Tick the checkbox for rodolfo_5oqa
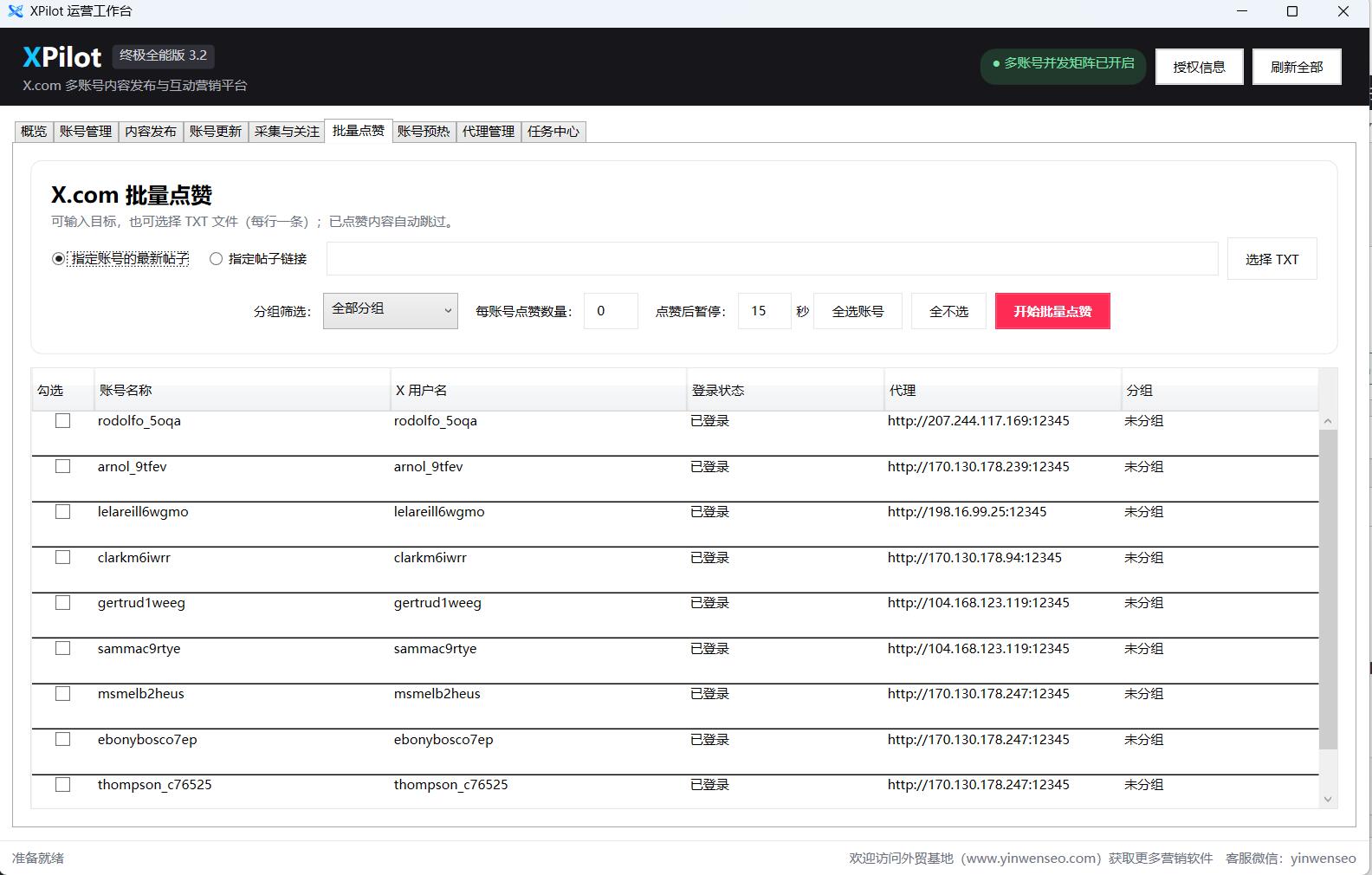 (x=62, y=421)
